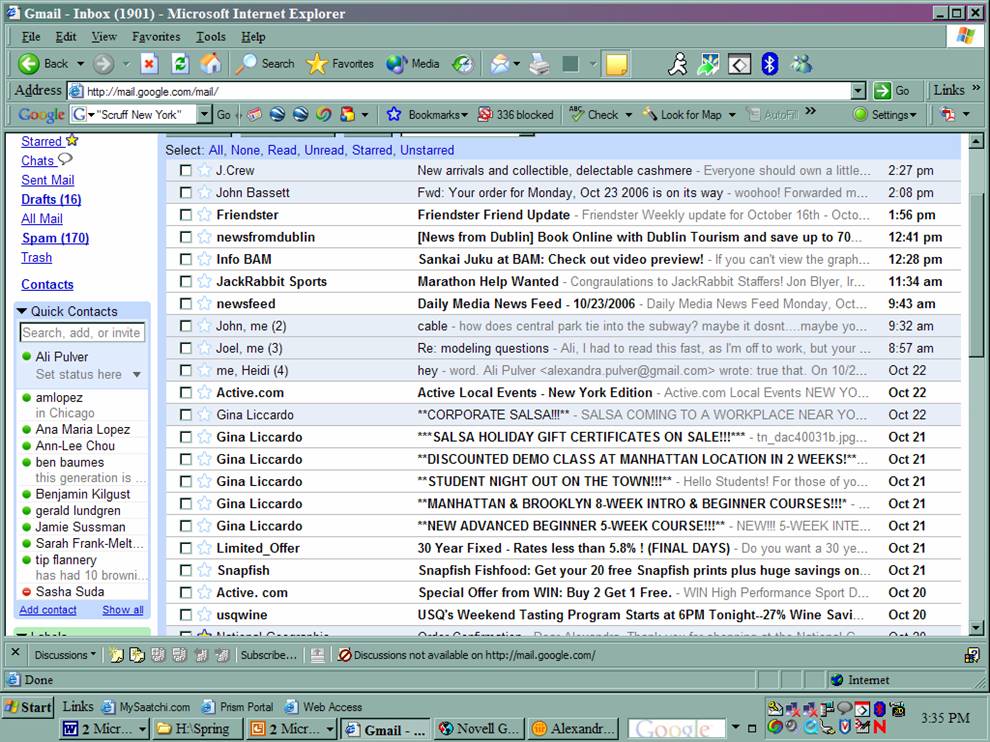Click the Bluetooth toolbar icon

pos(770,64)
